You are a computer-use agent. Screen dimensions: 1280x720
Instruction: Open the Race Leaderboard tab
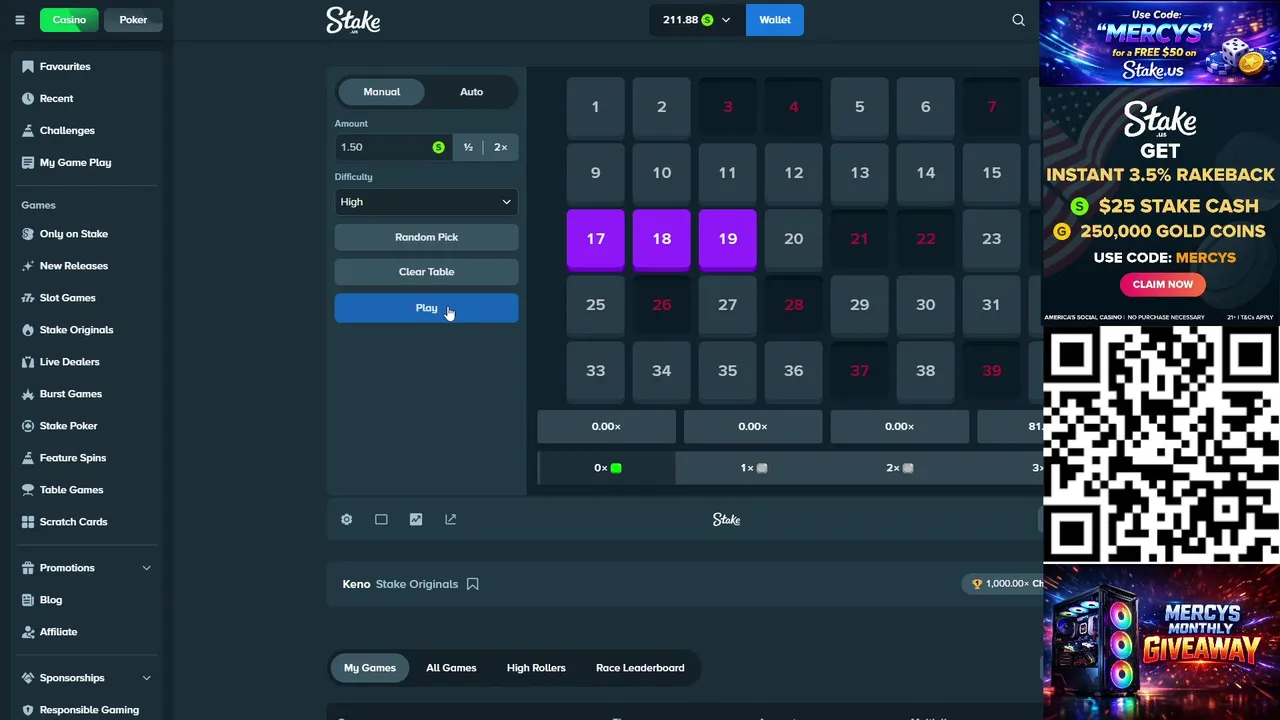pyautogui.click(x=640, y=668)
